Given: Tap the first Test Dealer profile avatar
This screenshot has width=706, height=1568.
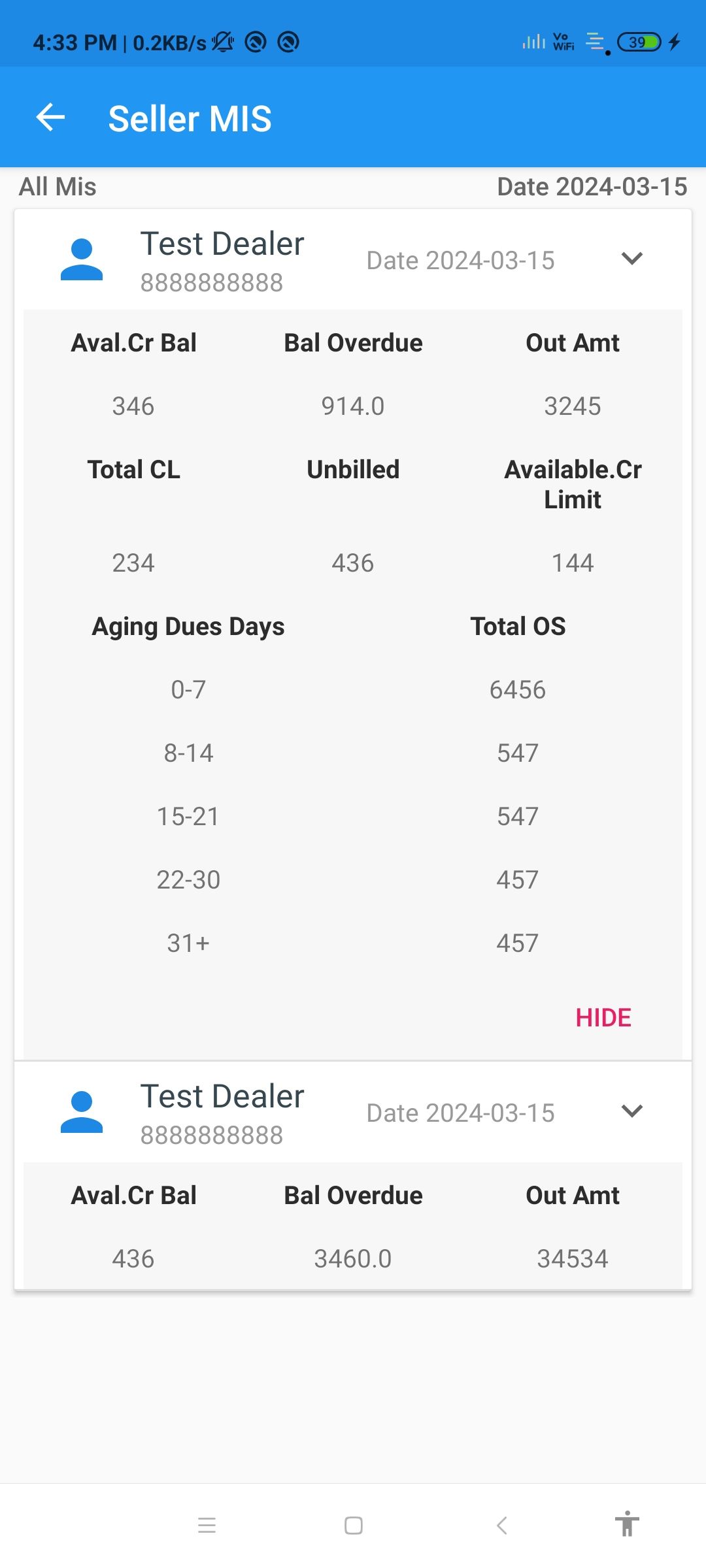Looking at the screenshot, I should click(x=82, y=259).
